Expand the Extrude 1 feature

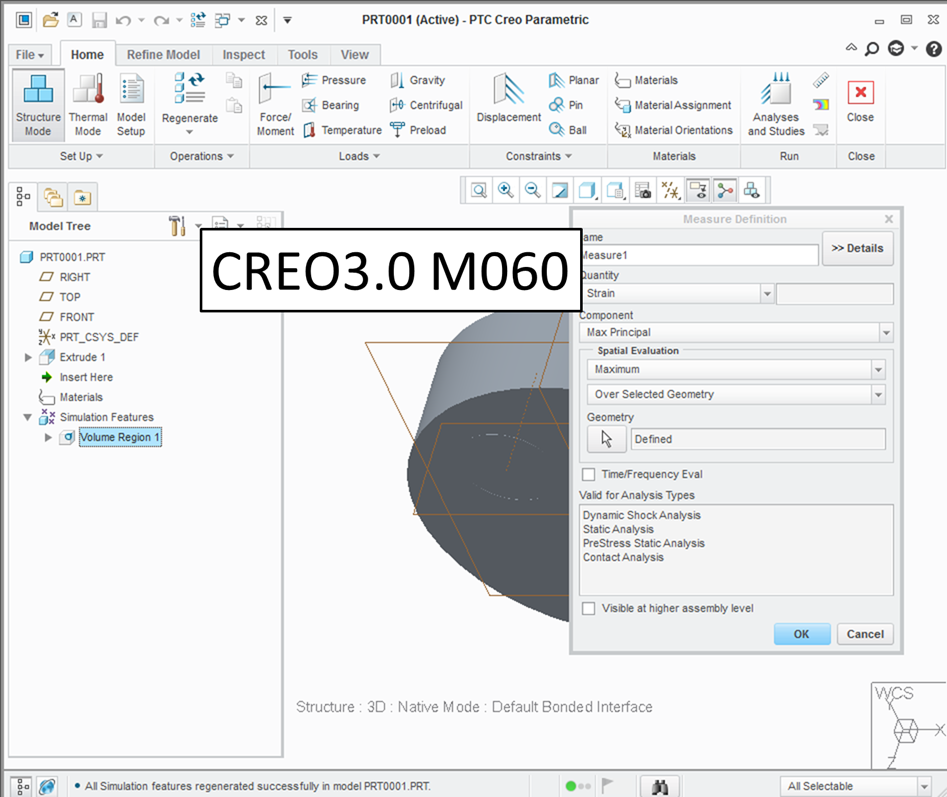(x=28, y=357)
